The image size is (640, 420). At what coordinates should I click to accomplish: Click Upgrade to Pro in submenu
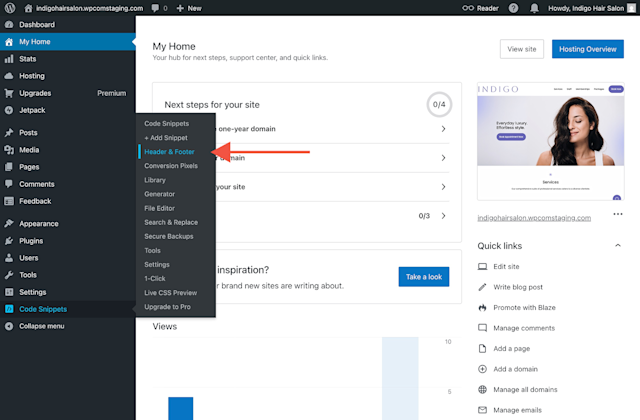pyautogui.click(x=167, y=307)
